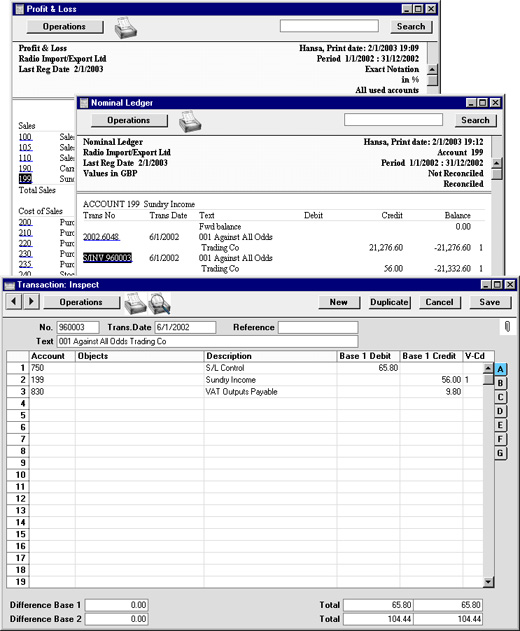Click Account cell 830 in row 3
Screen dimensions: 520x631
[x=52, y=392]
